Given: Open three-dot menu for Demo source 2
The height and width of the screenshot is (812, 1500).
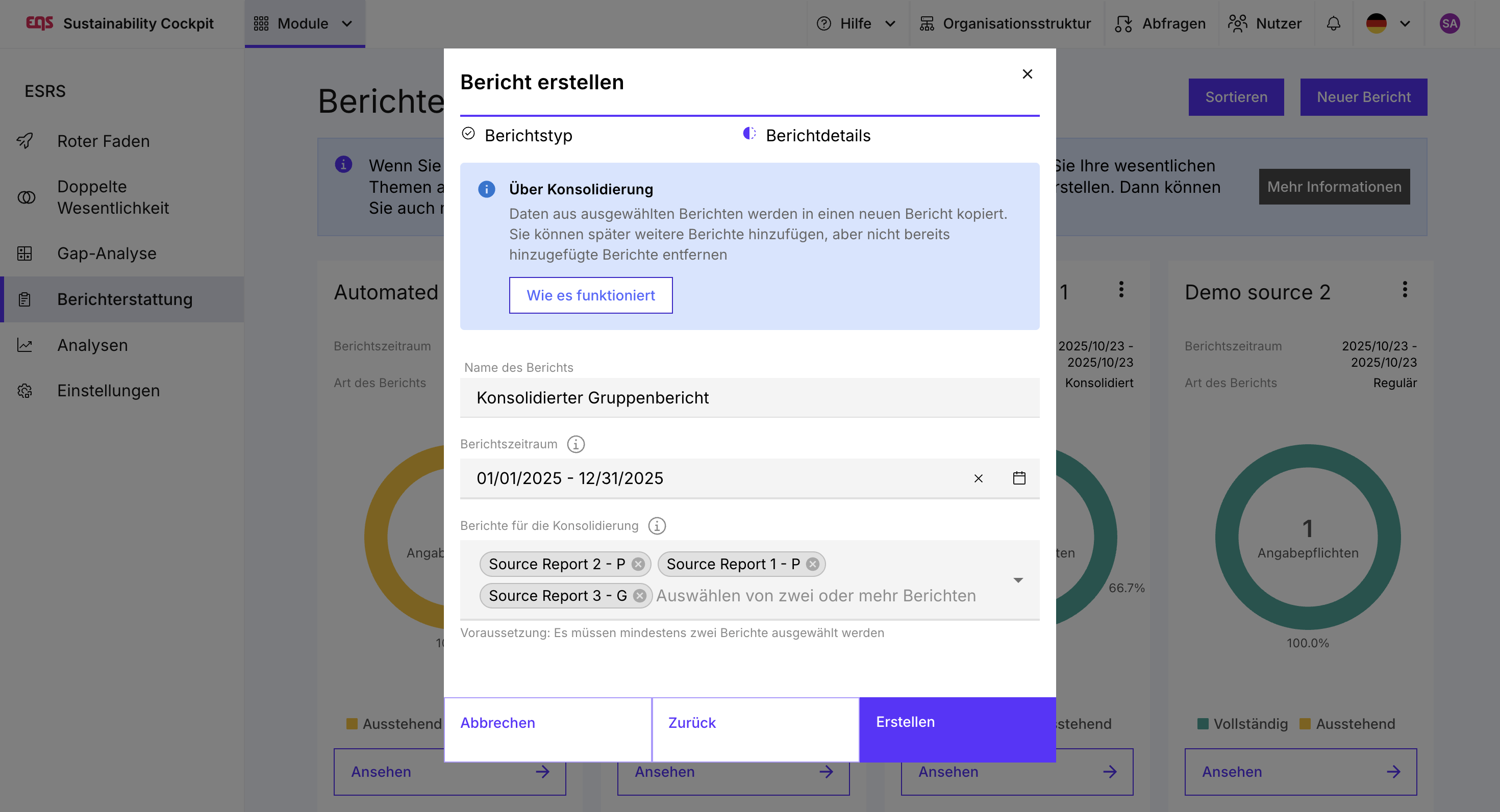Looking at the screenshot, I should click(1405, 289).
